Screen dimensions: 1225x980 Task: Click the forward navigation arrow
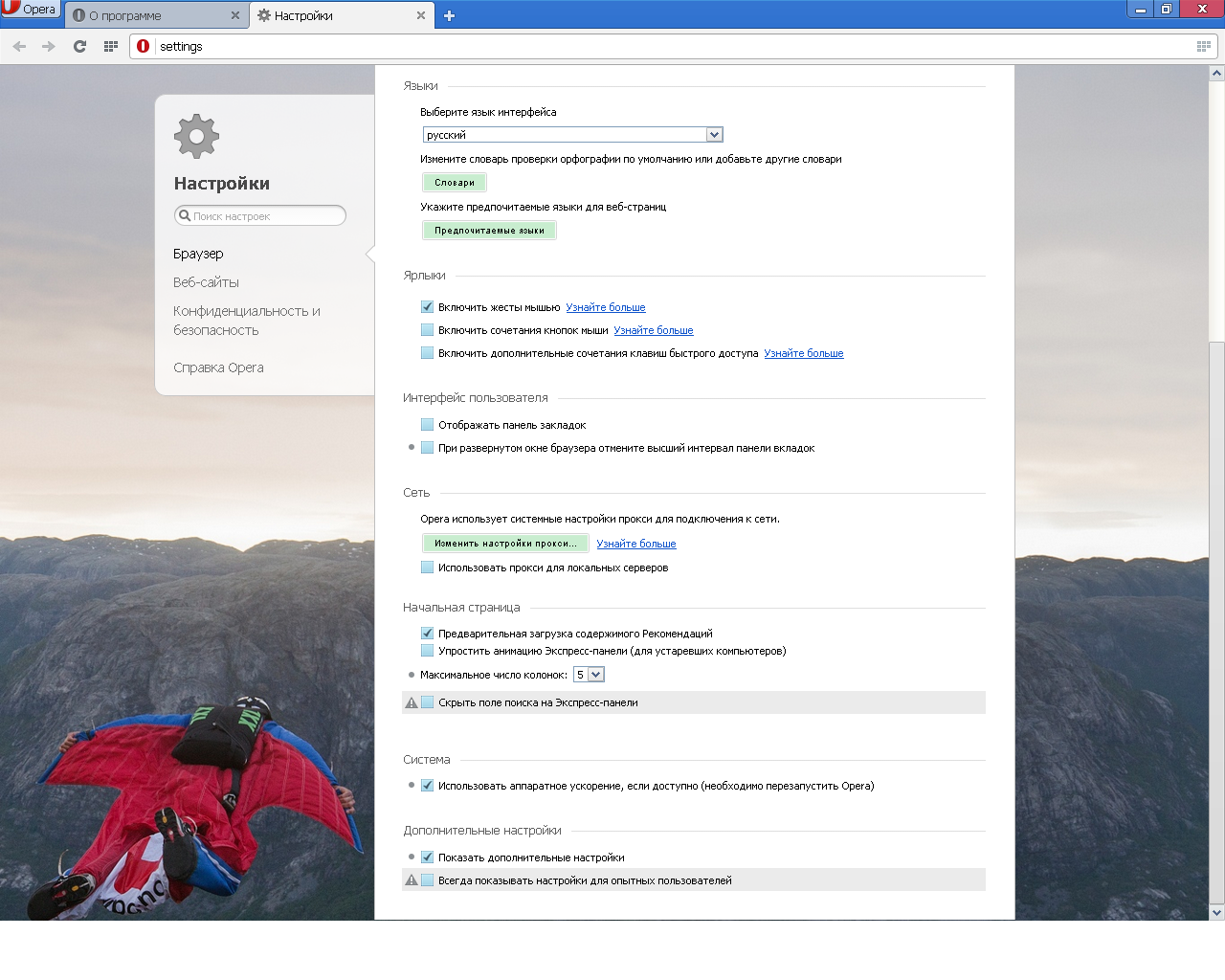pyautogui.click(x=49, y=46)
